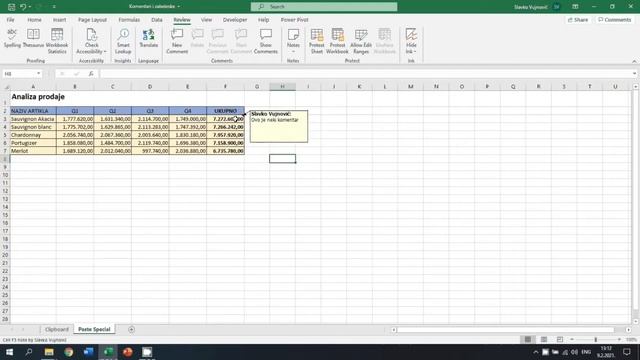Click the comment note box
The image size is (640, 360).
pyautogui.click(x=279, y=126)
